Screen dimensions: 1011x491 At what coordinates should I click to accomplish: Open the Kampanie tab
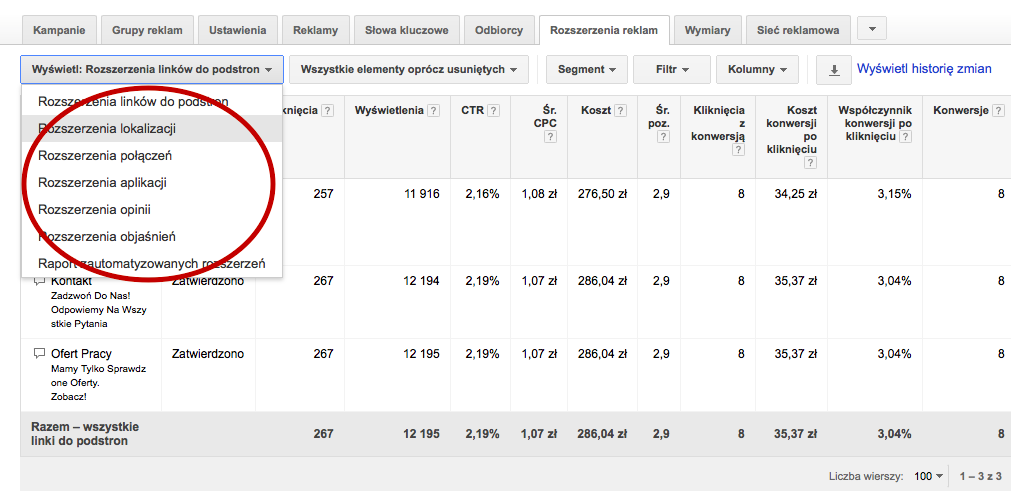click(x=59, y=30)
